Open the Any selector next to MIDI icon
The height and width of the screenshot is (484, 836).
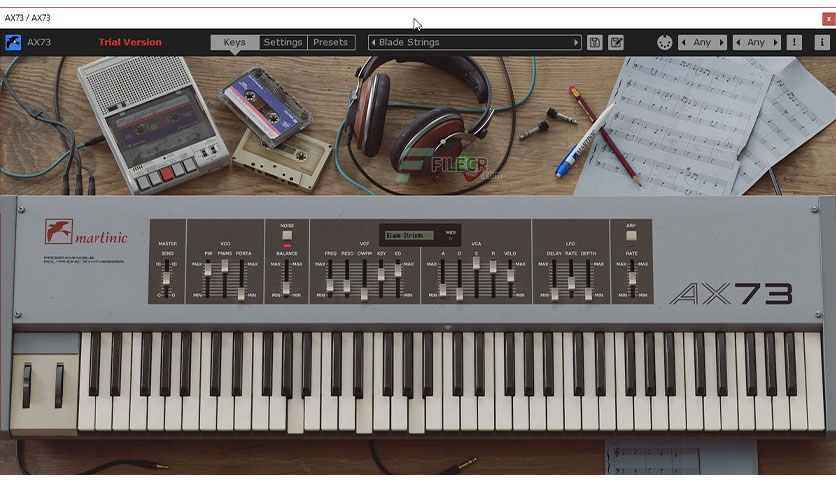click(703, 42)
